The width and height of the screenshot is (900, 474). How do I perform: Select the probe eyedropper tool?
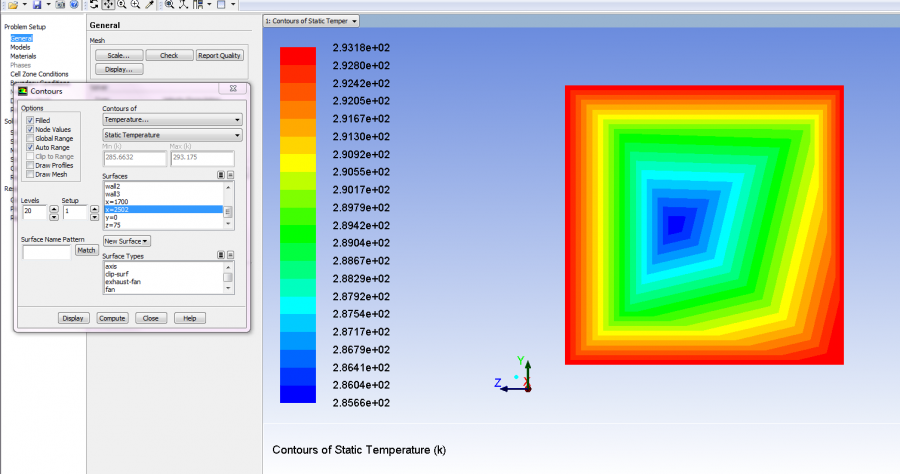(149, 5)
